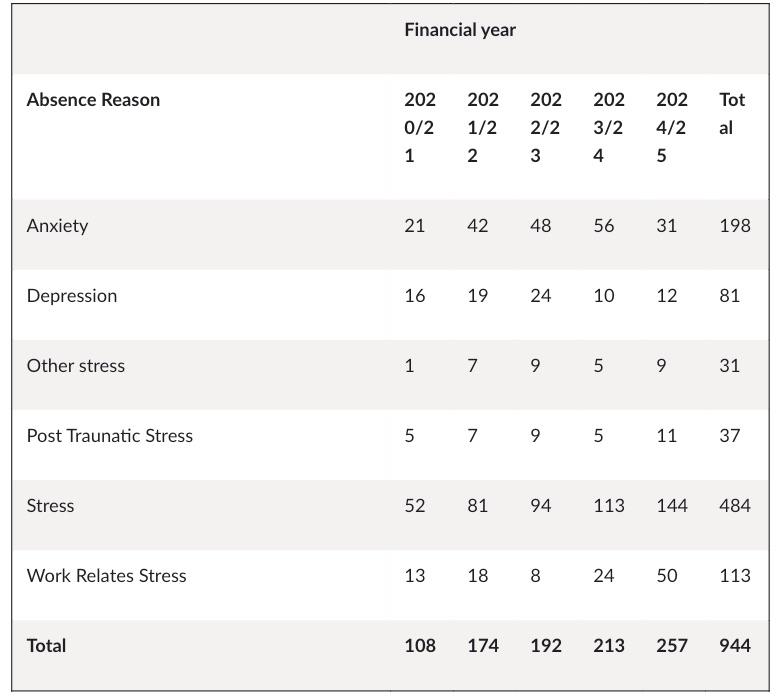Select the Other stress row label
The image size is (781, 699).
(x=76, y=366)
